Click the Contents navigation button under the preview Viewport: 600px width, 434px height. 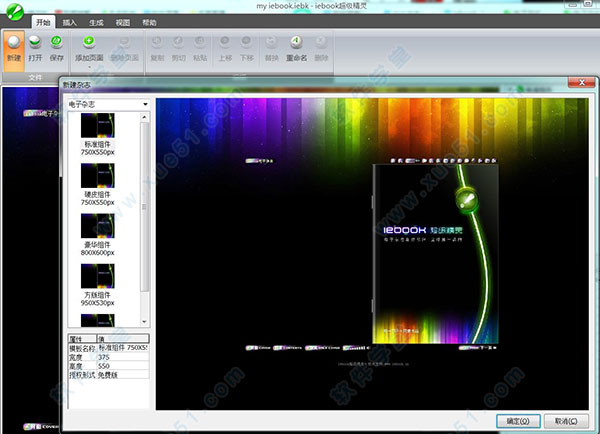[287, 348]
